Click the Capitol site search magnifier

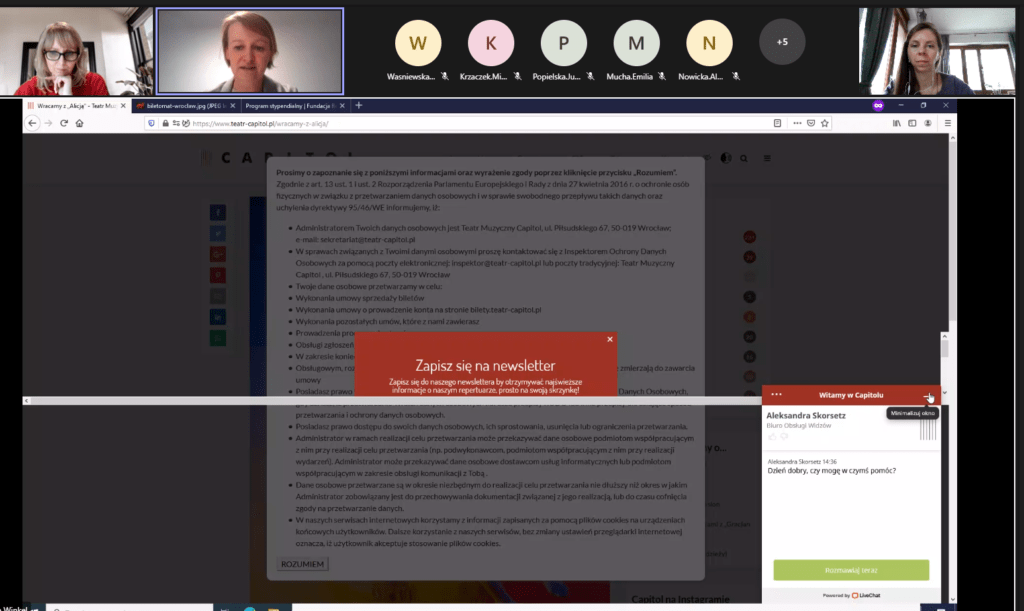744,158
